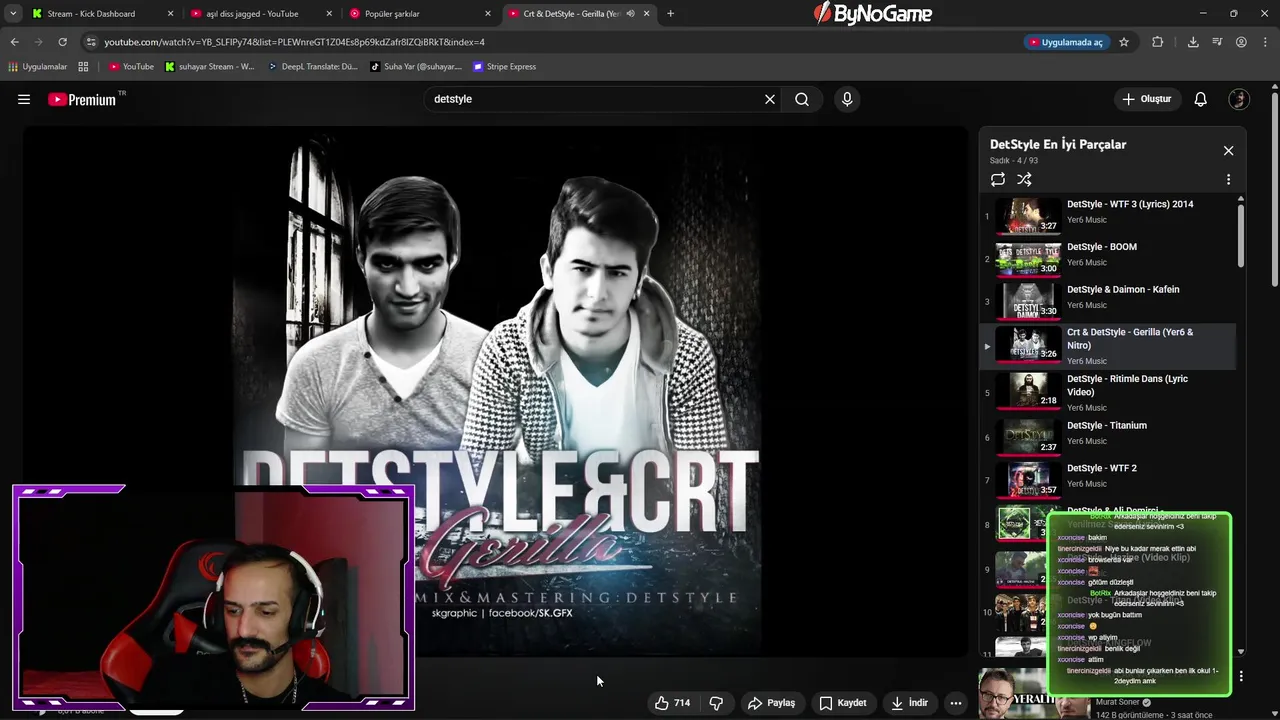Open notifications bell
1280x720 pixels.
1201,99
